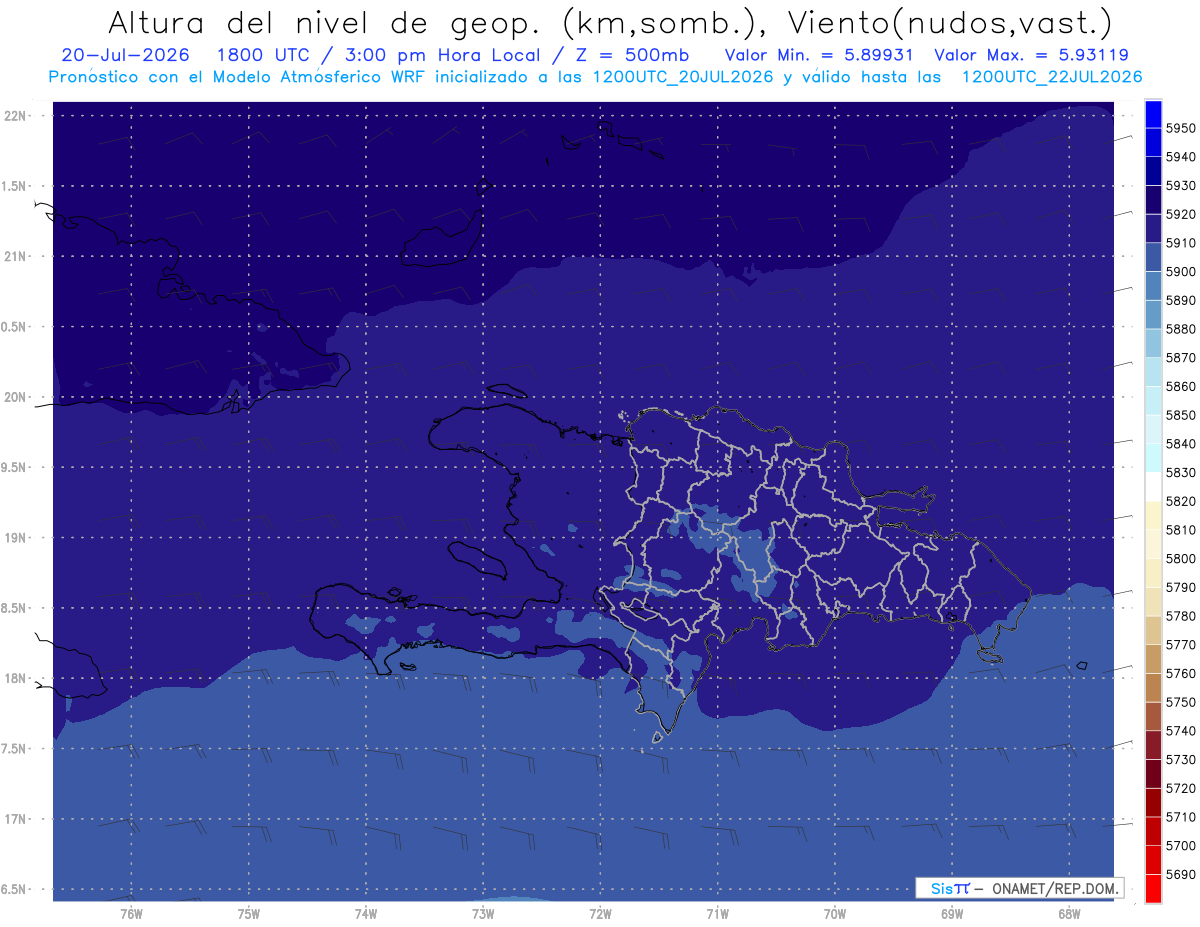The height and width of the screenshot is (927, 1200).
Task: Select color bar segment between 5920 and 5930
Action: 1153,200
